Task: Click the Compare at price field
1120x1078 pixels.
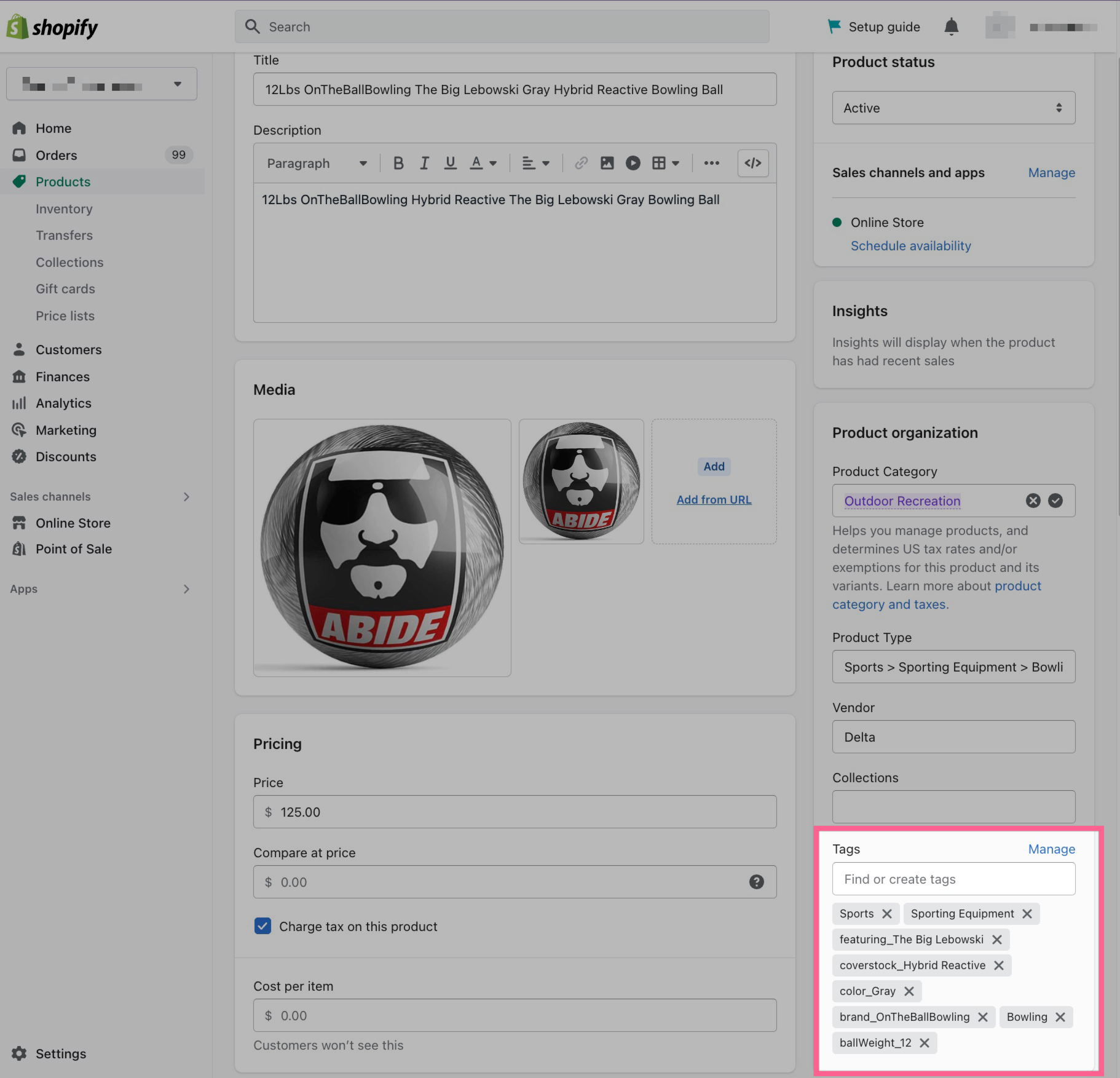Action: [x=515, y=882]
